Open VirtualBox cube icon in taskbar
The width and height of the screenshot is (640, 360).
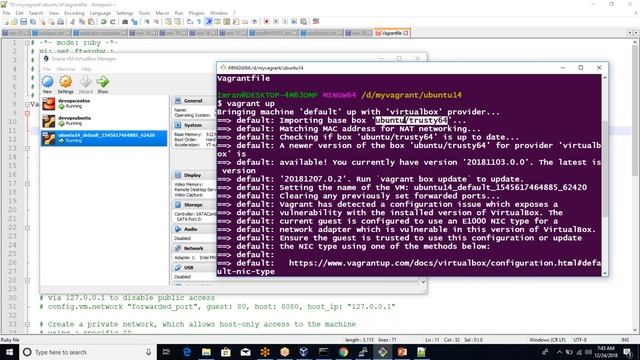pyautogui.click(x=304, y=352)
